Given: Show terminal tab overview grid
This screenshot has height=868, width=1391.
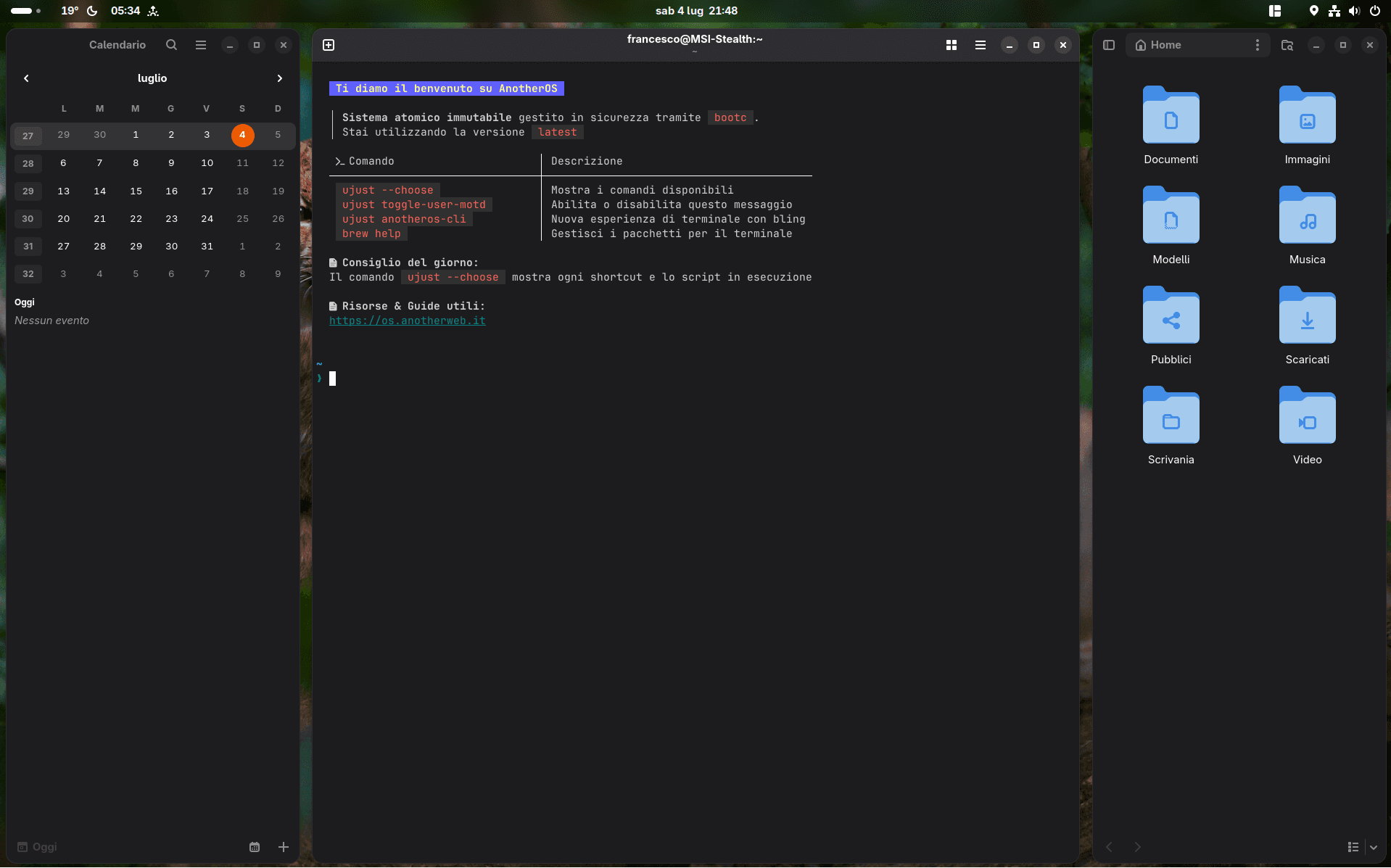Looking at the screenshot, I should pyautogui.click(x=952, y=45).
